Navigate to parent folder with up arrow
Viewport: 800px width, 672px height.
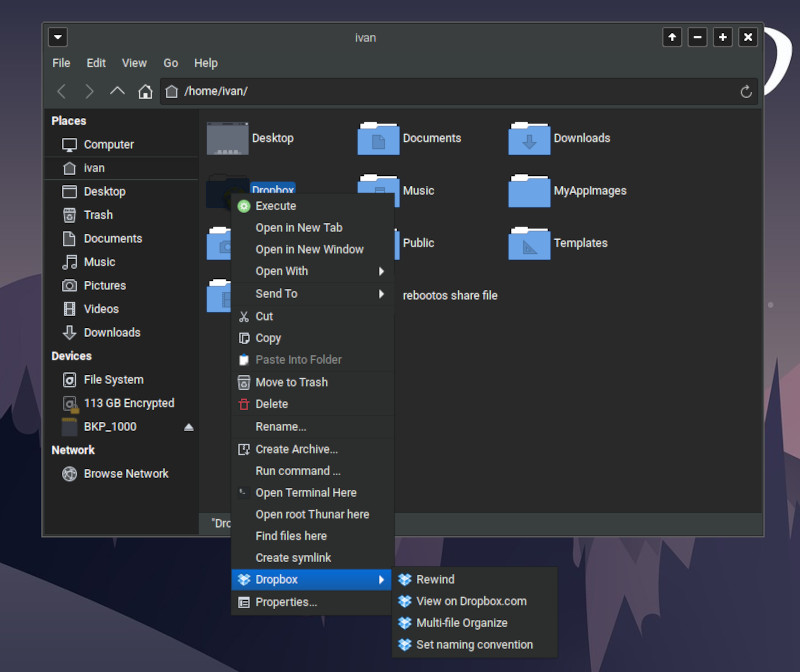coord(117,91)
